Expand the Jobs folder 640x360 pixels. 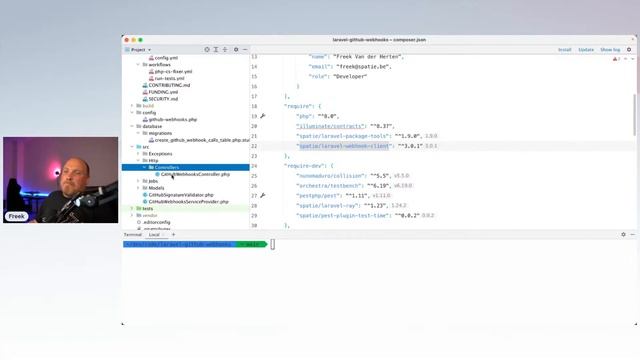click(138, 181)
